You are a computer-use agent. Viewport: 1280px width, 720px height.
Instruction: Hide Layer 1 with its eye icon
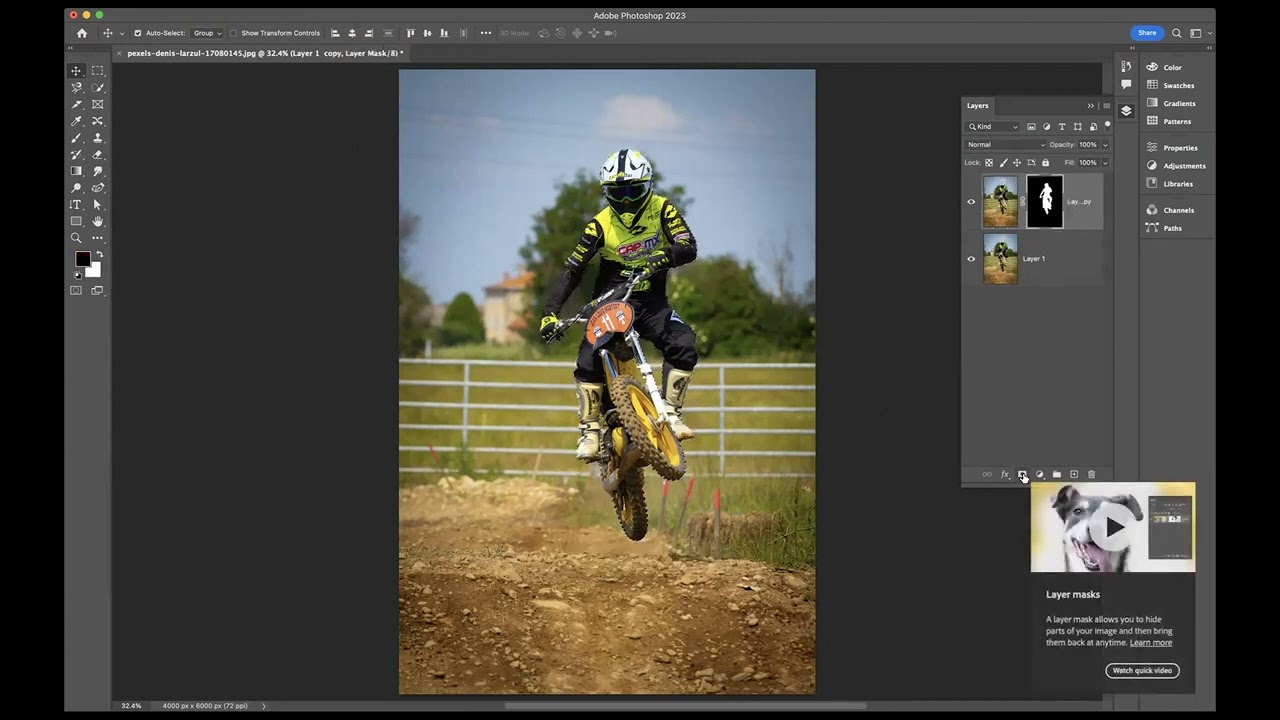pyautogui.click(x=971, y=259)
